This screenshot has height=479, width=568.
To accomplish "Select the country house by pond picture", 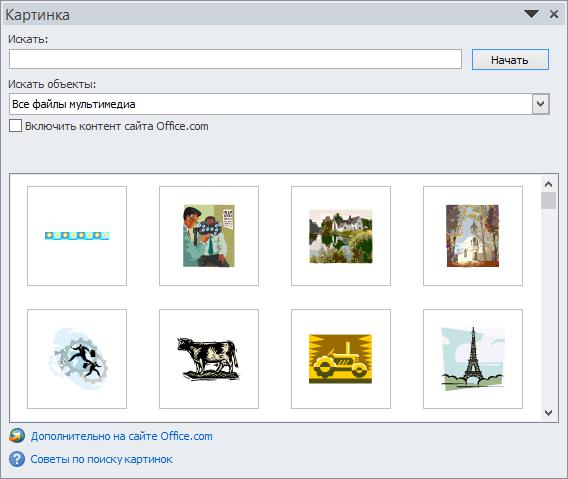I will (341, 236).
